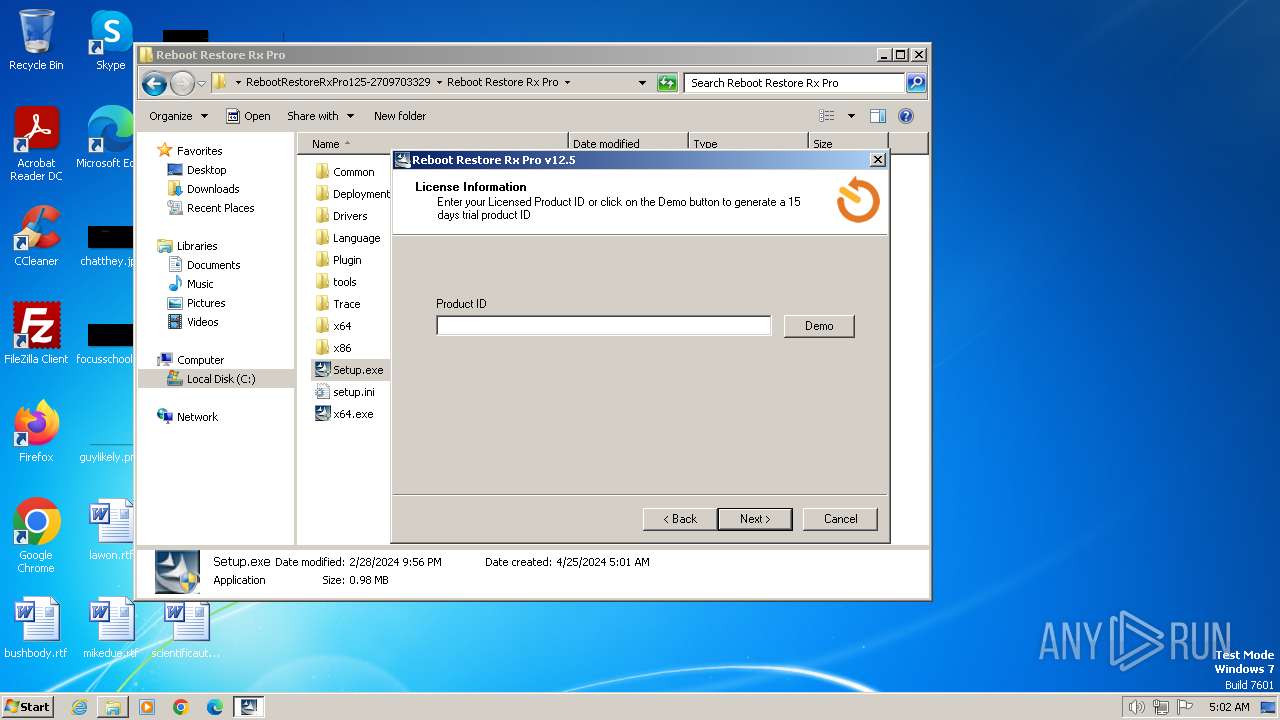Open Acrobat Reader DC shortcut
1280x720 pixels.
tap(36, 144)
